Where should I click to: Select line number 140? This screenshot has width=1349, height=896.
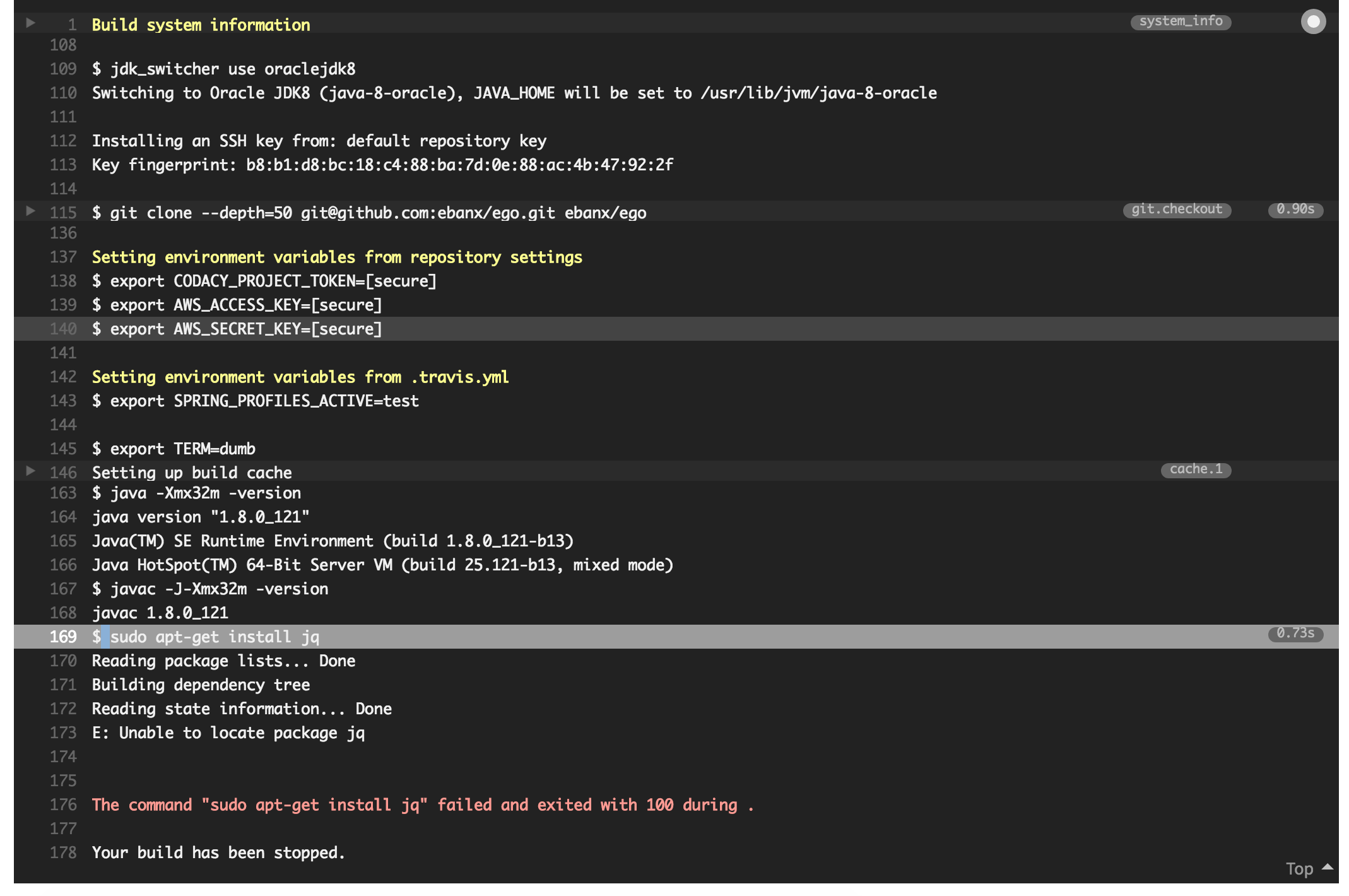point(63,329)
